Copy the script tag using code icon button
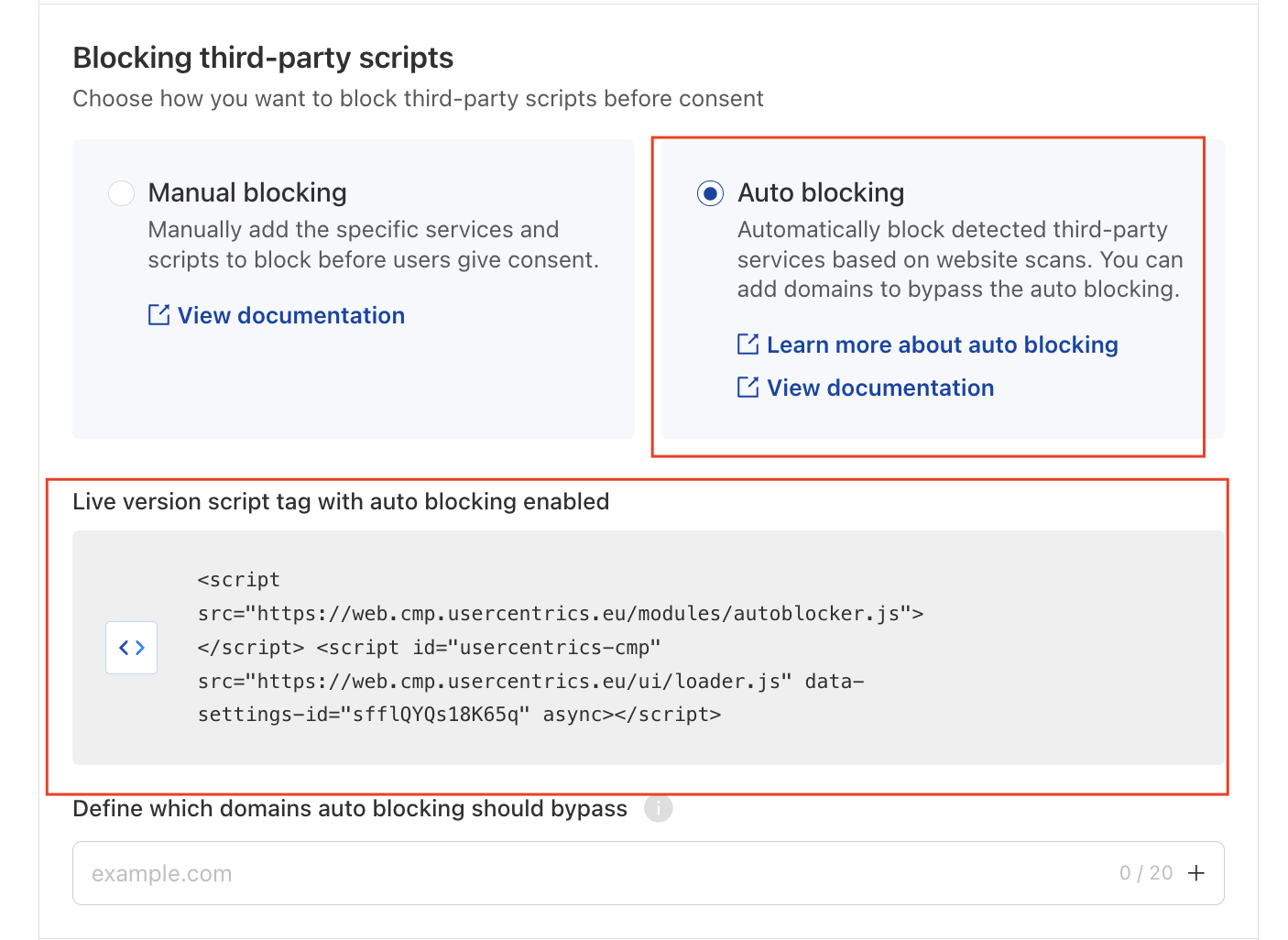This screenshot has height=940, width=1288. (131, 648)
